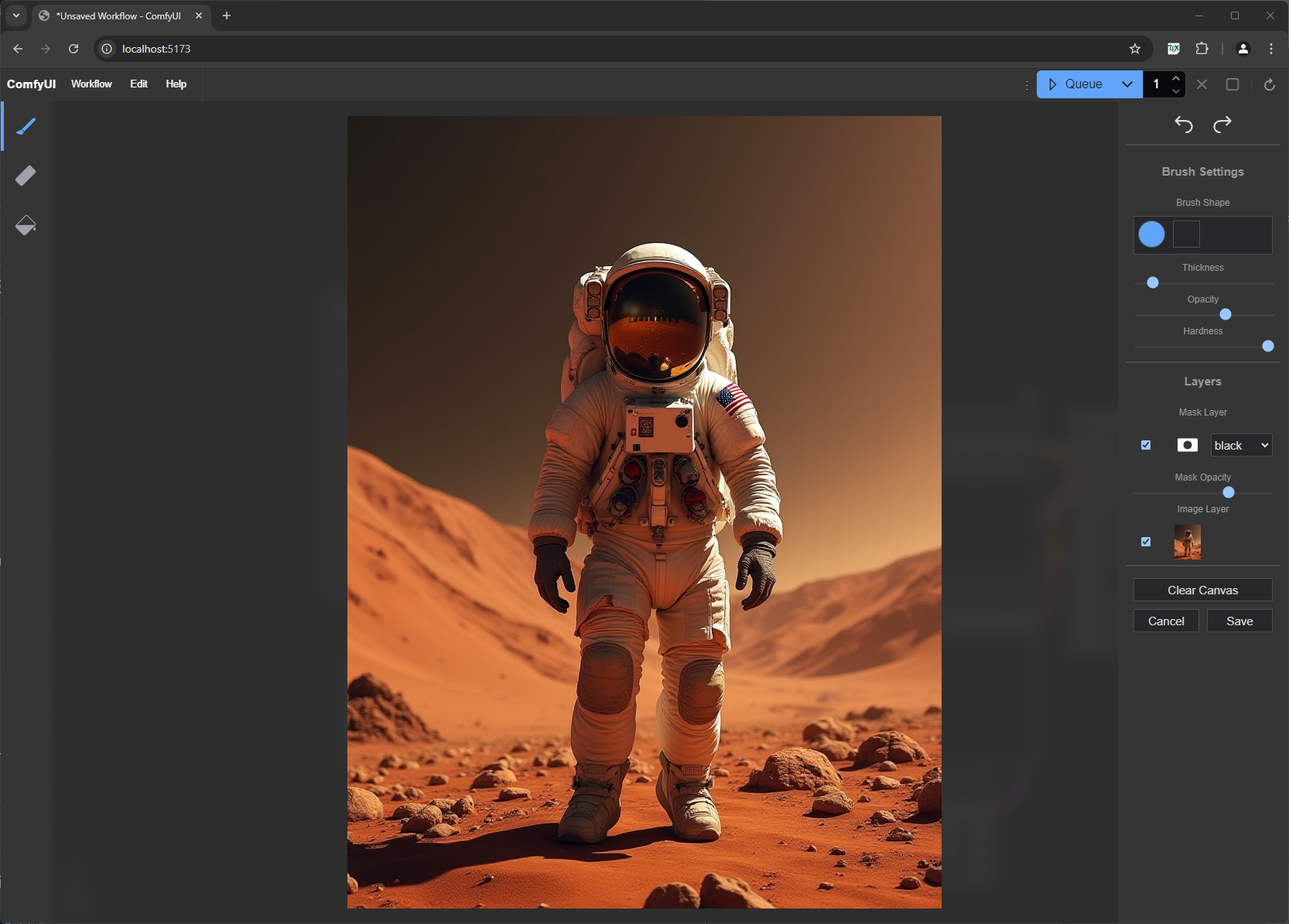Click the Undo icon above Brush Settings
1289x924 pixels.
click(1184, 125)
